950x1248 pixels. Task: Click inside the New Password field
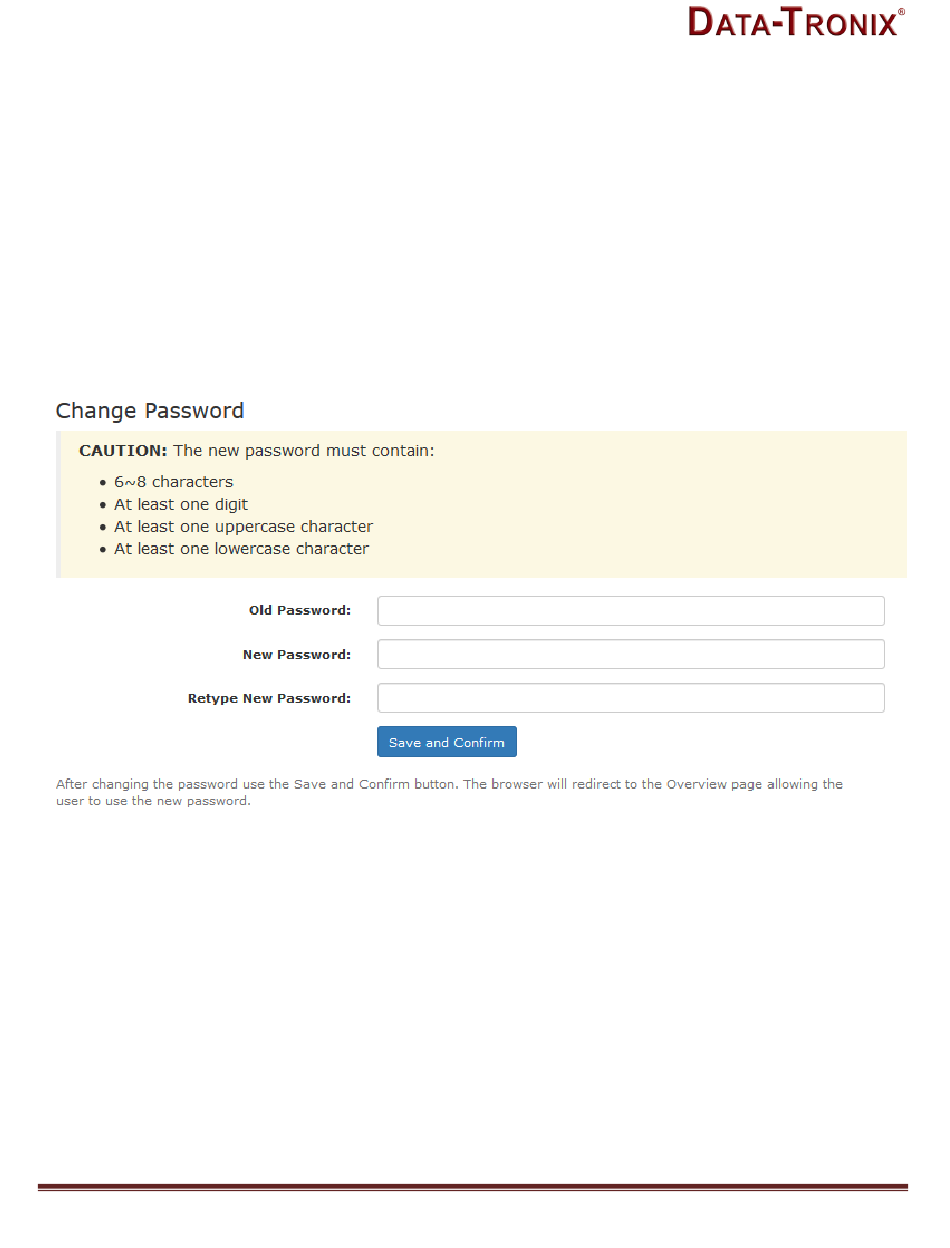click(630, 654)
